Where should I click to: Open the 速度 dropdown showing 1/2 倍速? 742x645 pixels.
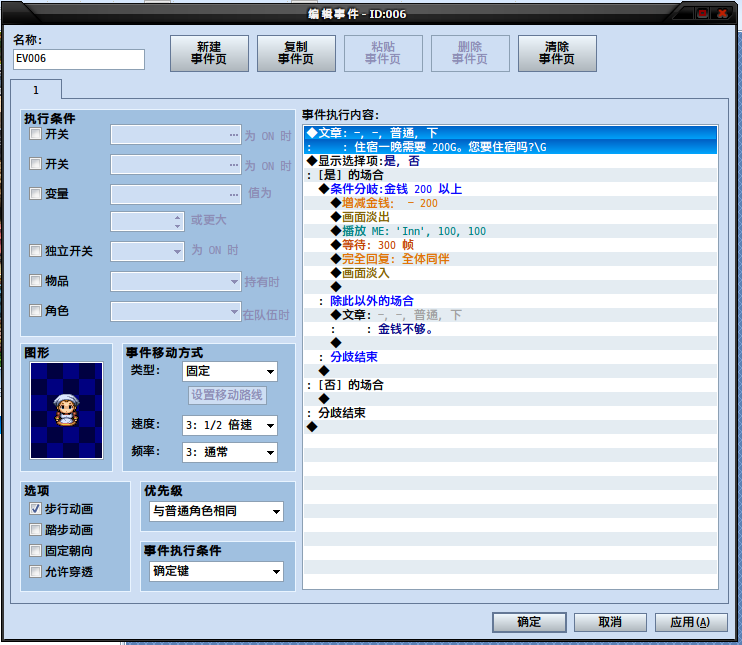pos(230,425)
